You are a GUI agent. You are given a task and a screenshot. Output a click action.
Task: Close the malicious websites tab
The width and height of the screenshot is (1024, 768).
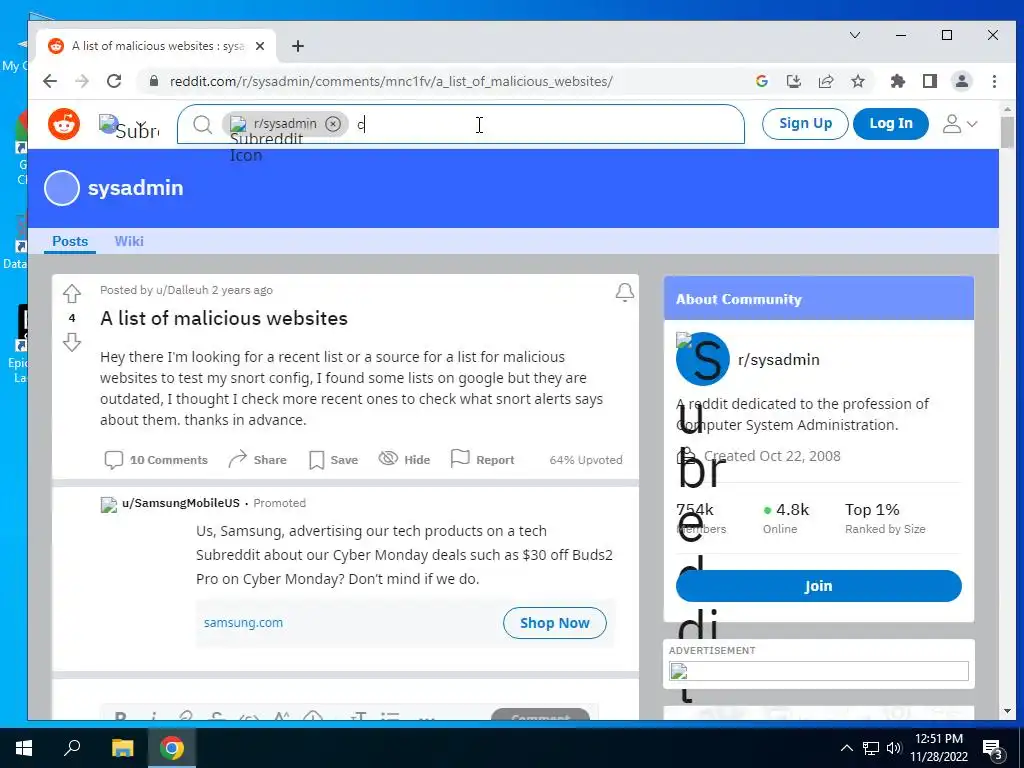point(260,46)
